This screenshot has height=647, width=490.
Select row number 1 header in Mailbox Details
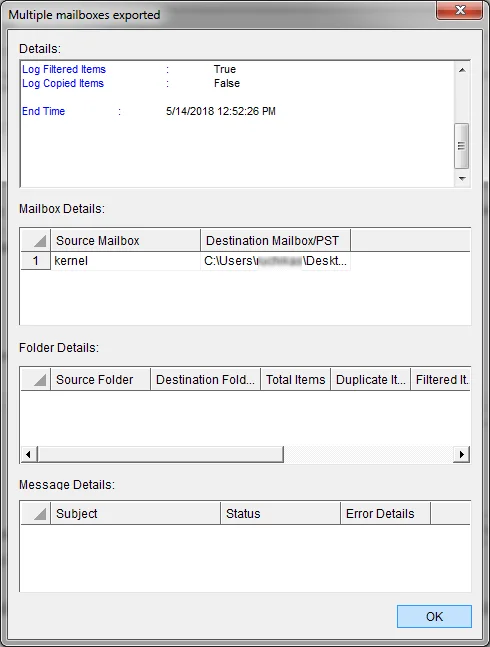[36, 261]
